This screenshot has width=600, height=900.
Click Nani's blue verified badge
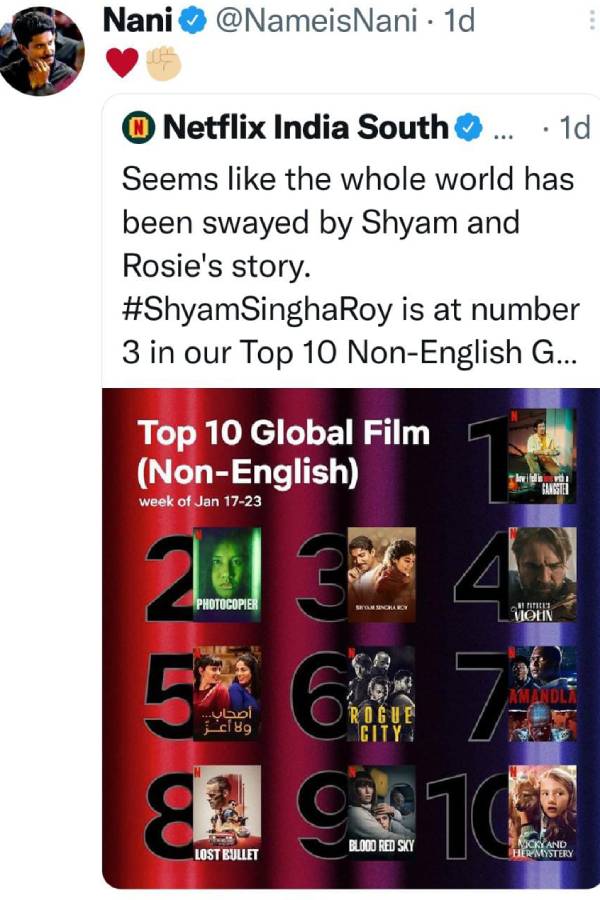(193, 21)
